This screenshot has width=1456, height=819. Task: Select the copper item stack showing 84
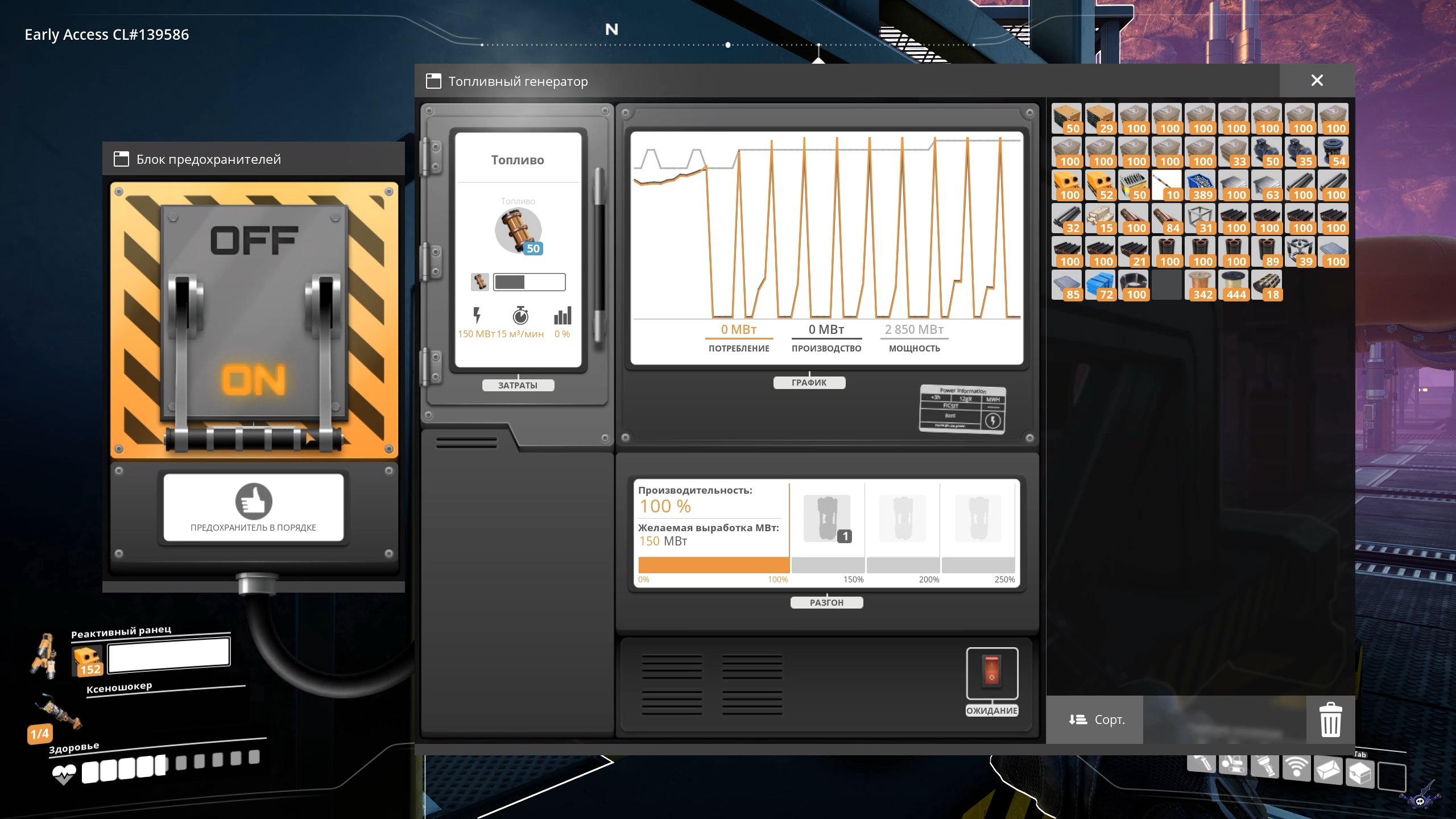coord(1167,218)
